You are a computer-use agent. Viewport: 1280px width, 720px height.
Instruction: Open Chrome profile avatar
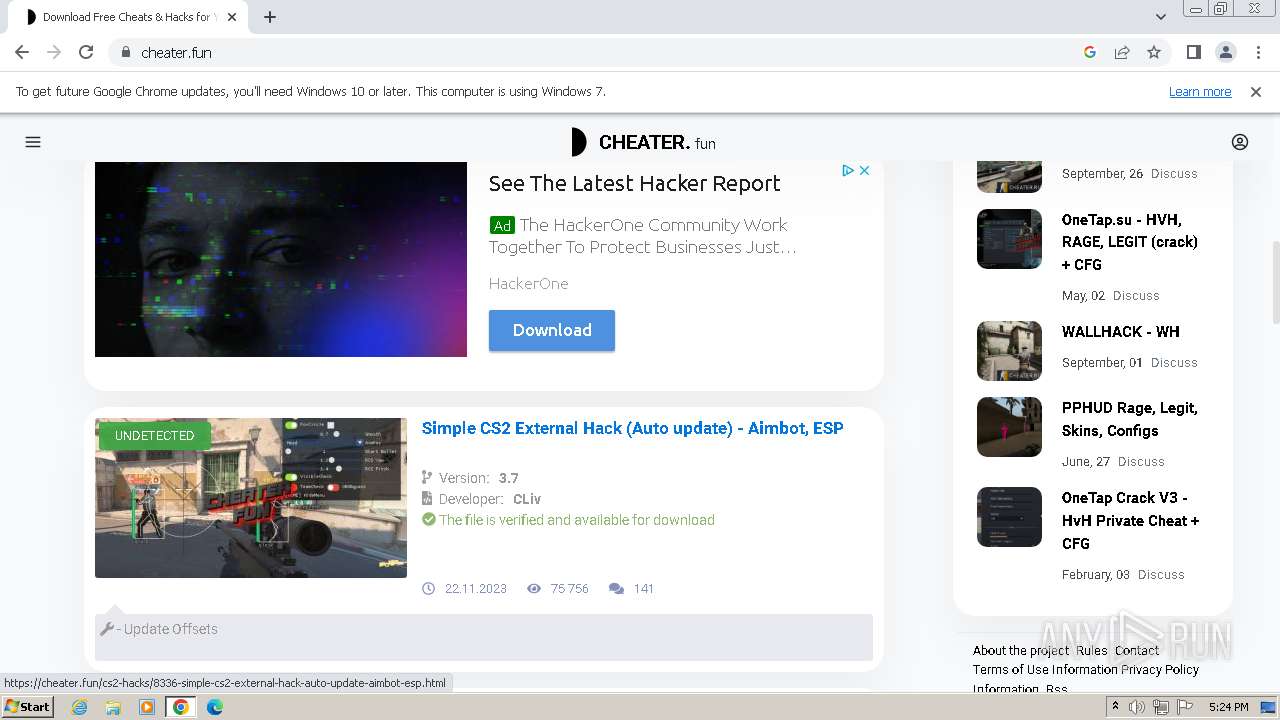tap(1225, 52)
